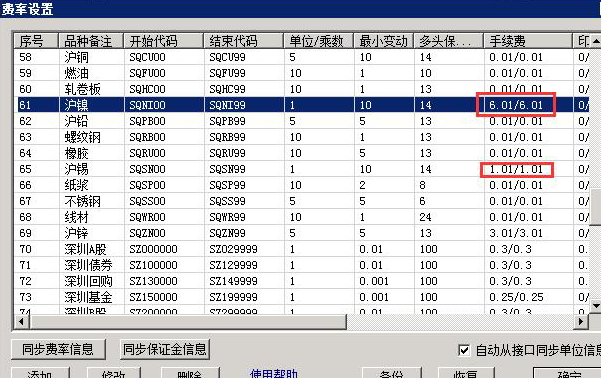Click the 最小变动 column header
The height and width of the screenshot is (378, 601).
pyautogui.click(x=384, y=41)
